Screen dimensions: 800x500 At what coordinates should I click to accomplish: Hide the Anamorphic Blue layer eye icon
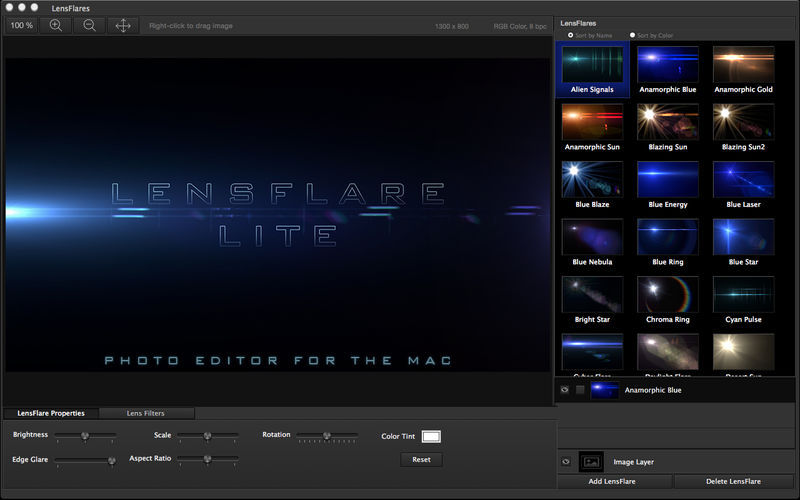(565, 389)
